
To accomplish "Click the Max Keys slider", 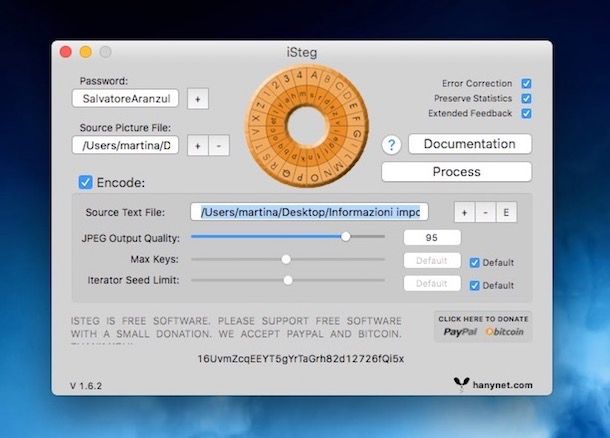I will point(287,259).
